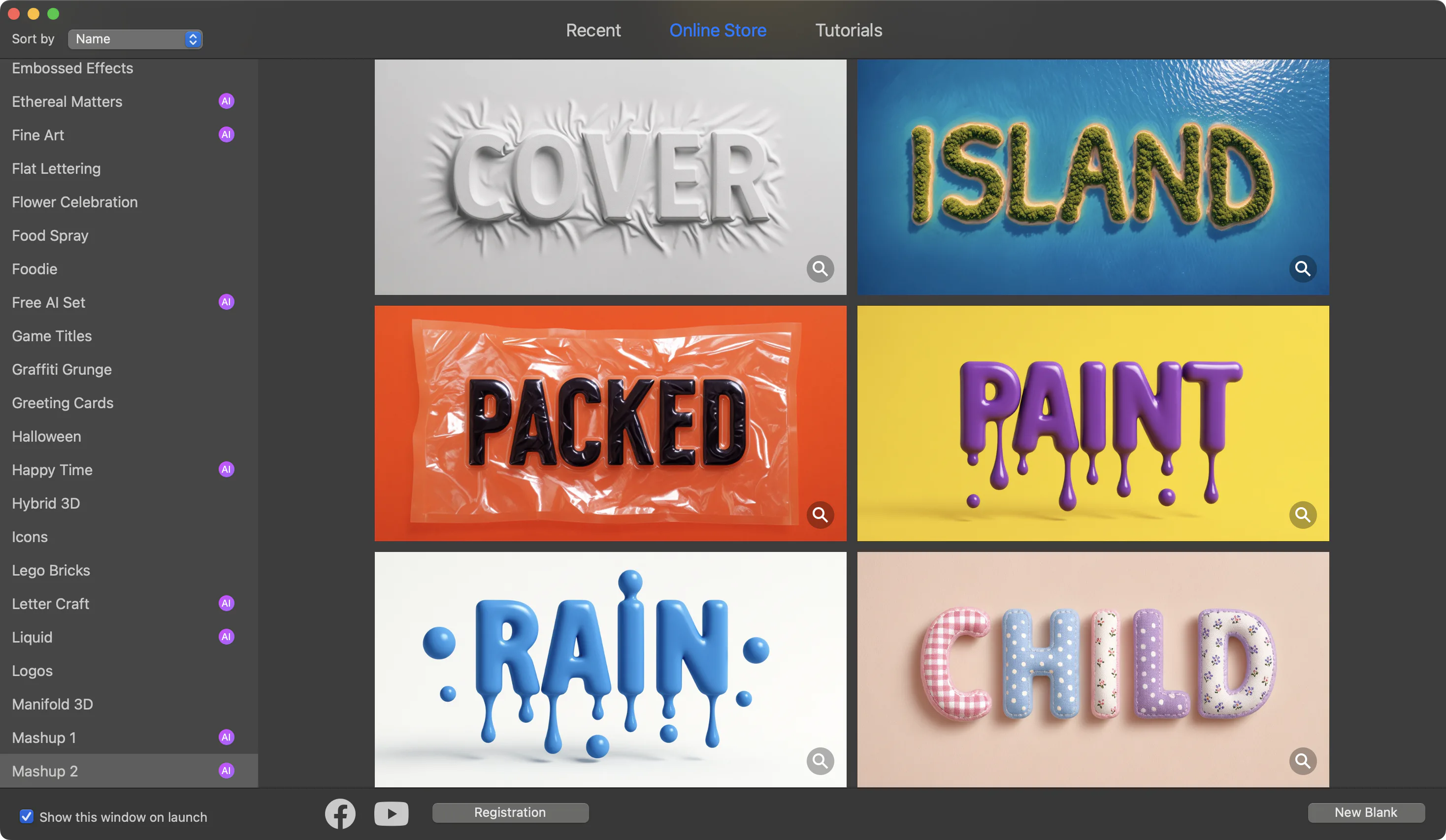Viewport: 1446px width, 840px height.
Task: Magnify the ISLAND template preview
Action: pyautogui.click(x=1303, y=268)
